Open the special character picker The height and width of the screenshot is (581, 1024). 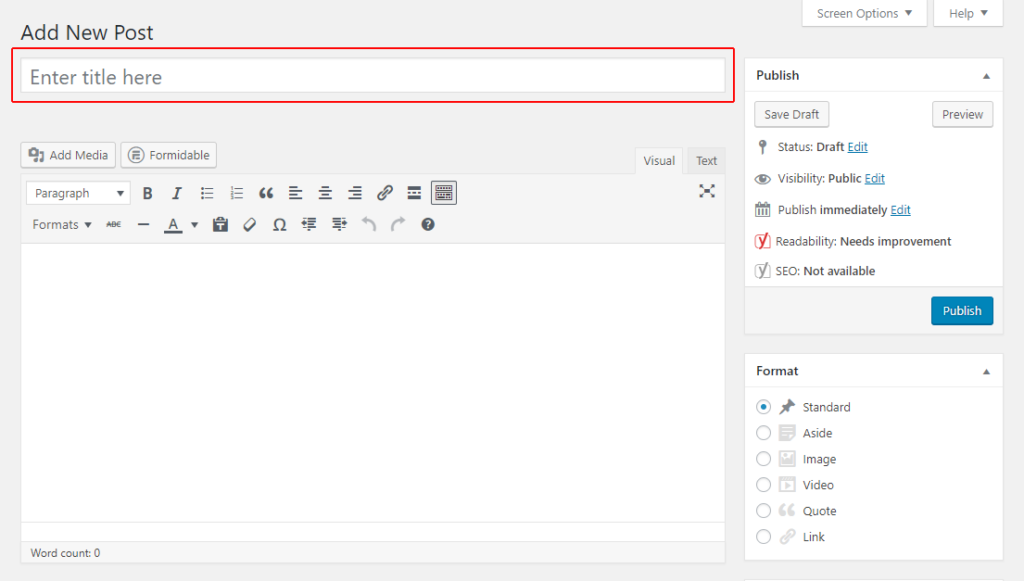pos(279,224)
